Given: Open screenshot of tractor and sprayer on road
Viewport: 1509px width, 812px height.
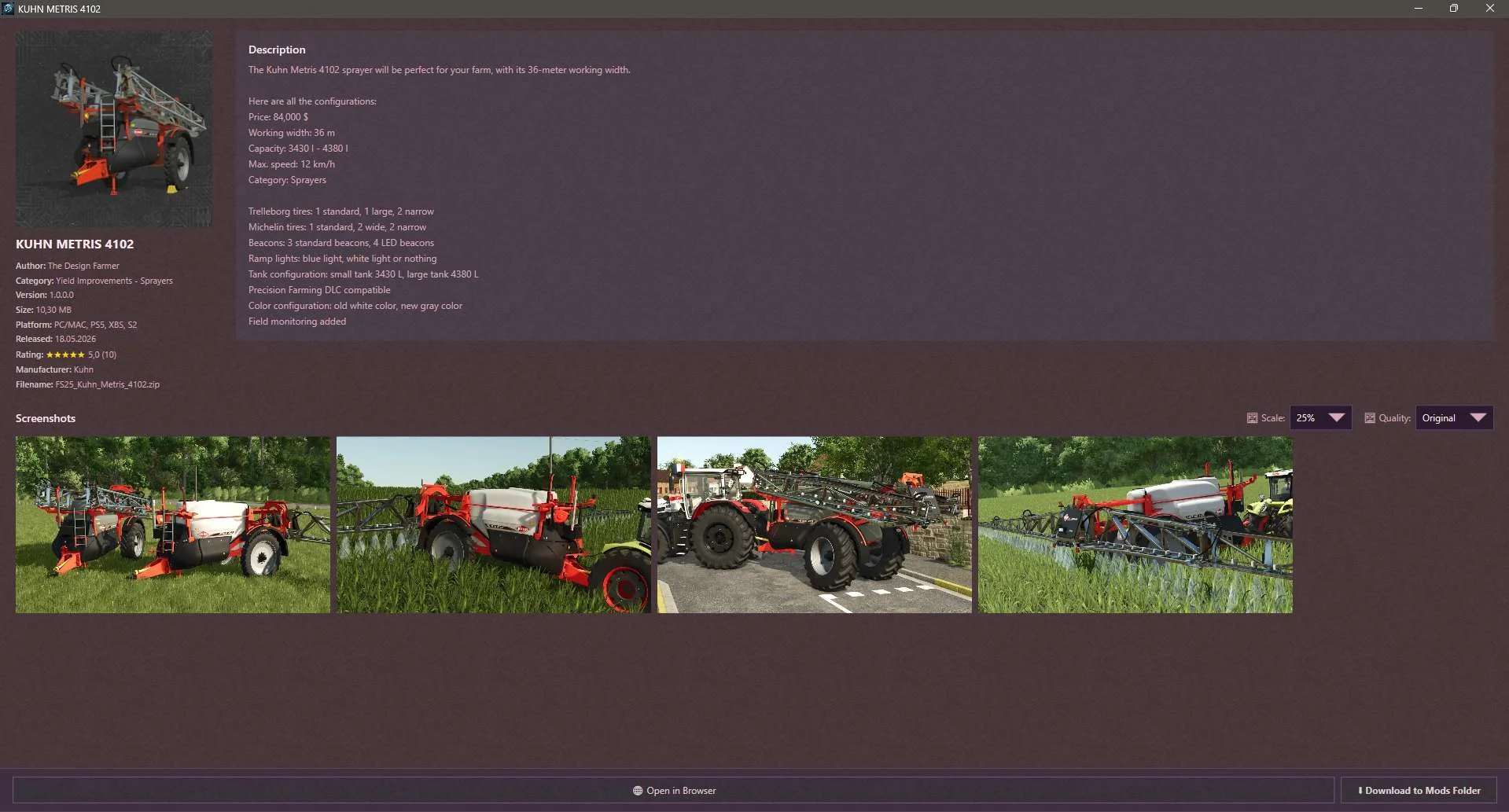Looking at the screenshot, I should 815,525.
